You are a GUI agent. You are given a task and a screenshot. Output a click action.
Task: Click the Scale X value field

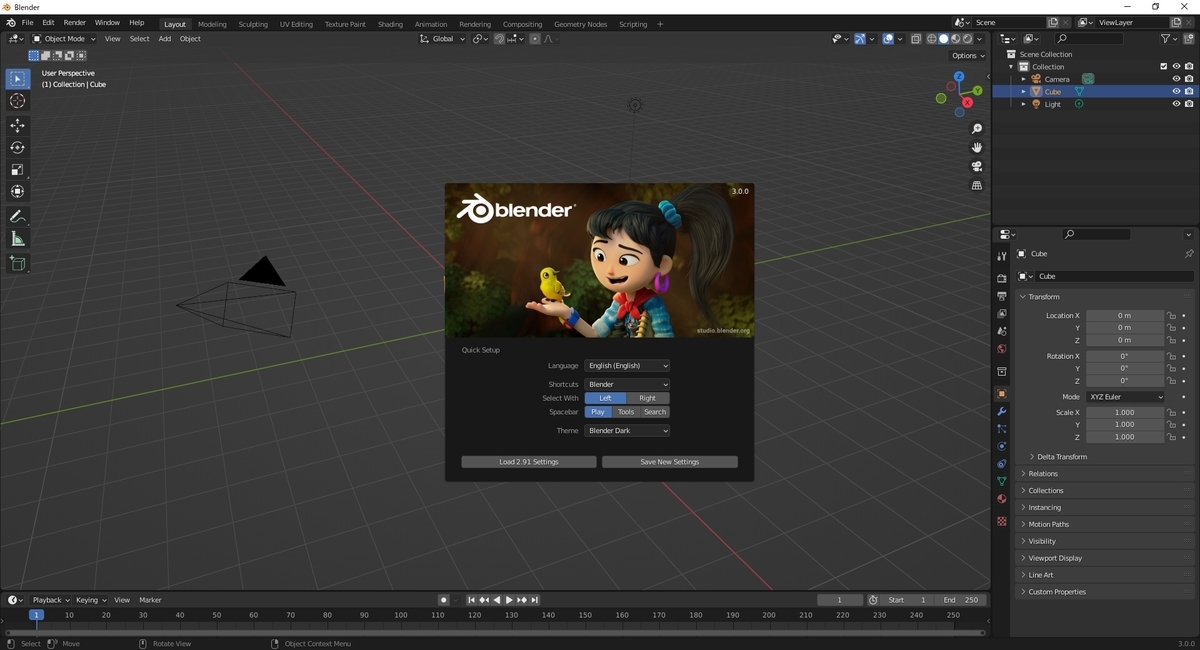pos(1125,412)
